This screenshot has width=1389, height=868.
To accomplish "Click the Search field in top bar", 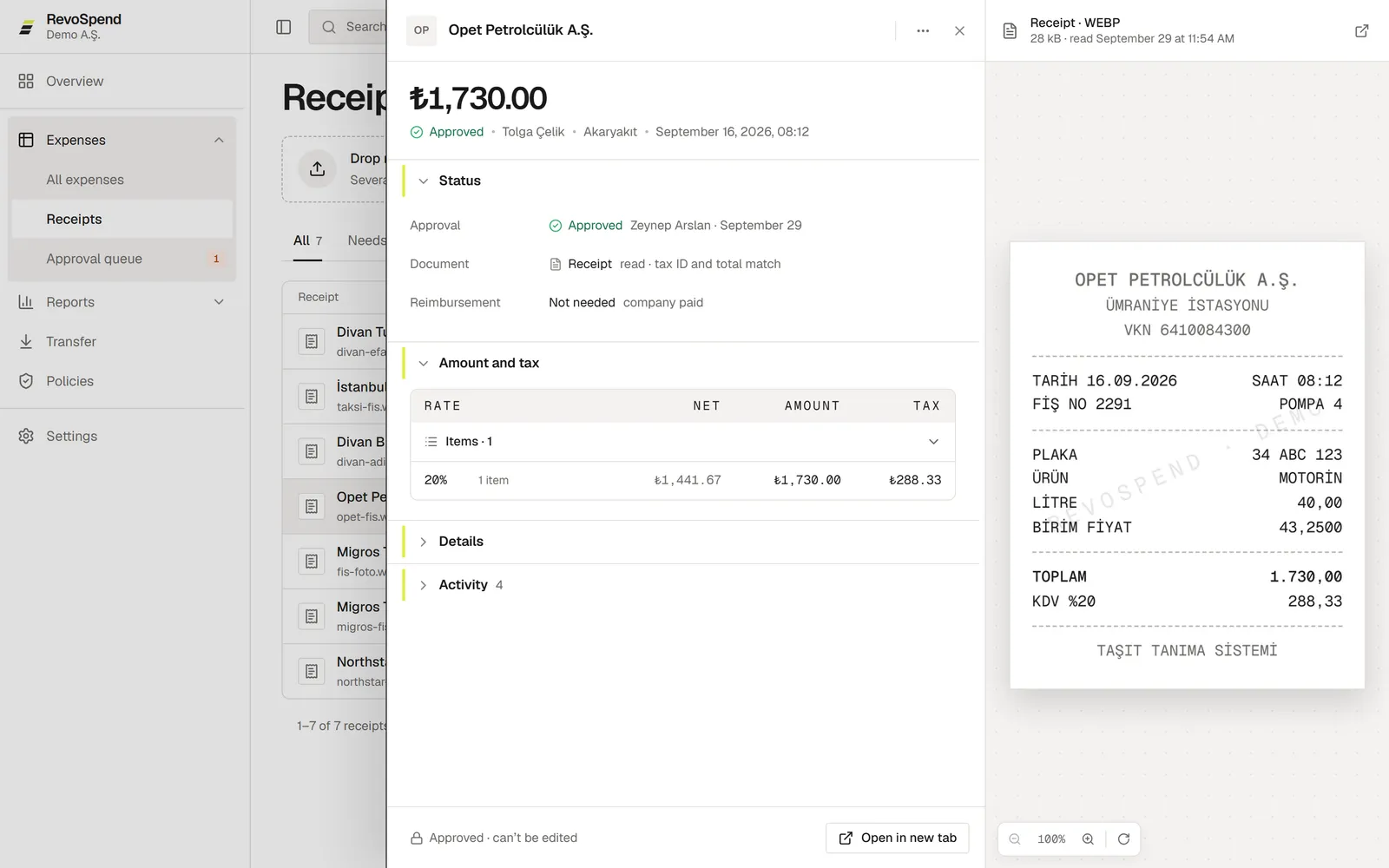I will click(x=347, y=27).
